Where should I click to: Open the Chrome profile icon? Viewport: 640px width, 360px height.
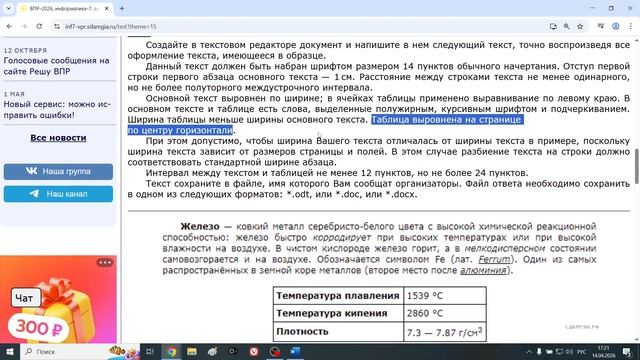coord(616,26)
